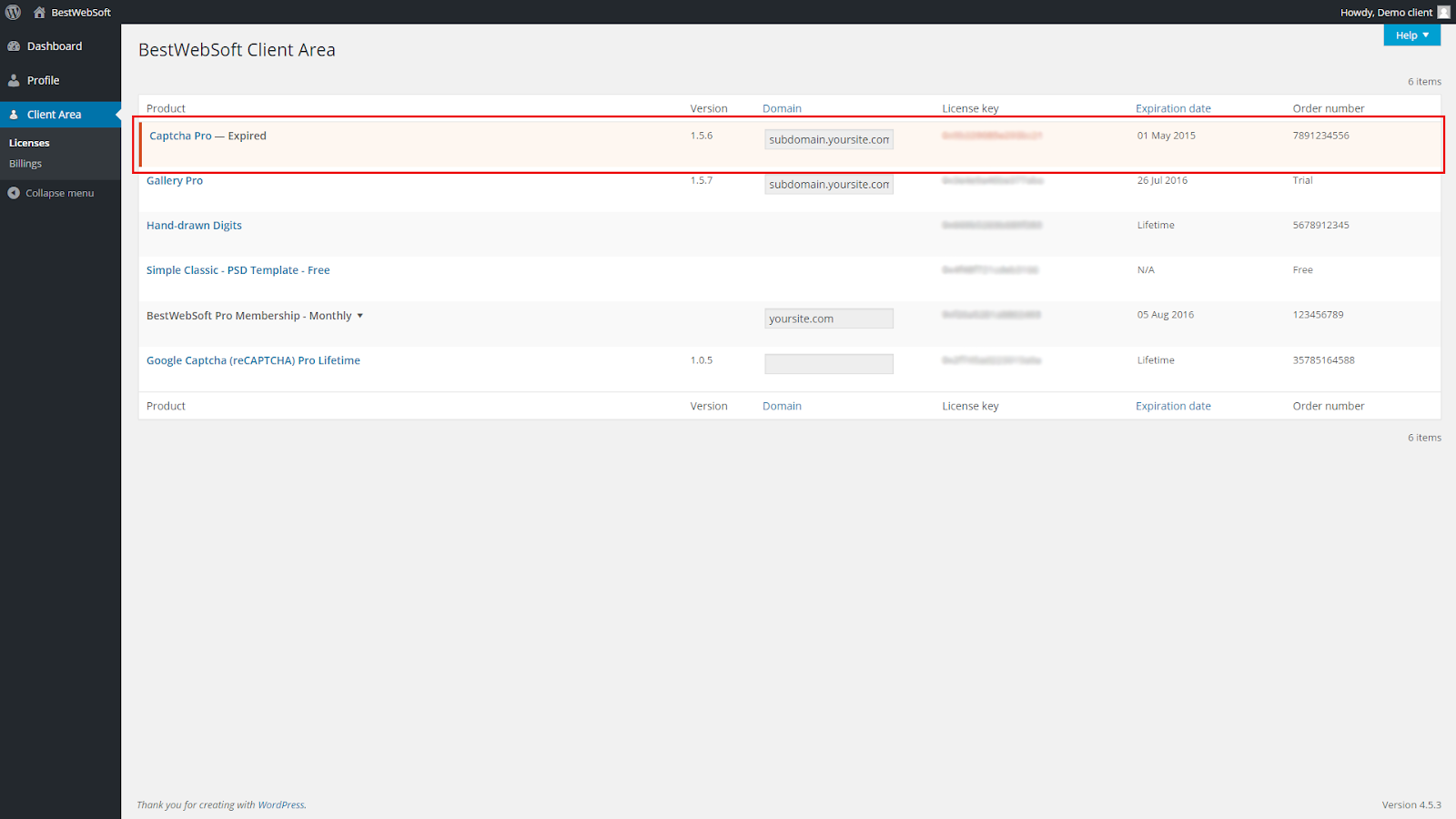This screenshot has width=1456, height=819.
Task: Go to Billings submenu
Action: [x=25, y=164]
